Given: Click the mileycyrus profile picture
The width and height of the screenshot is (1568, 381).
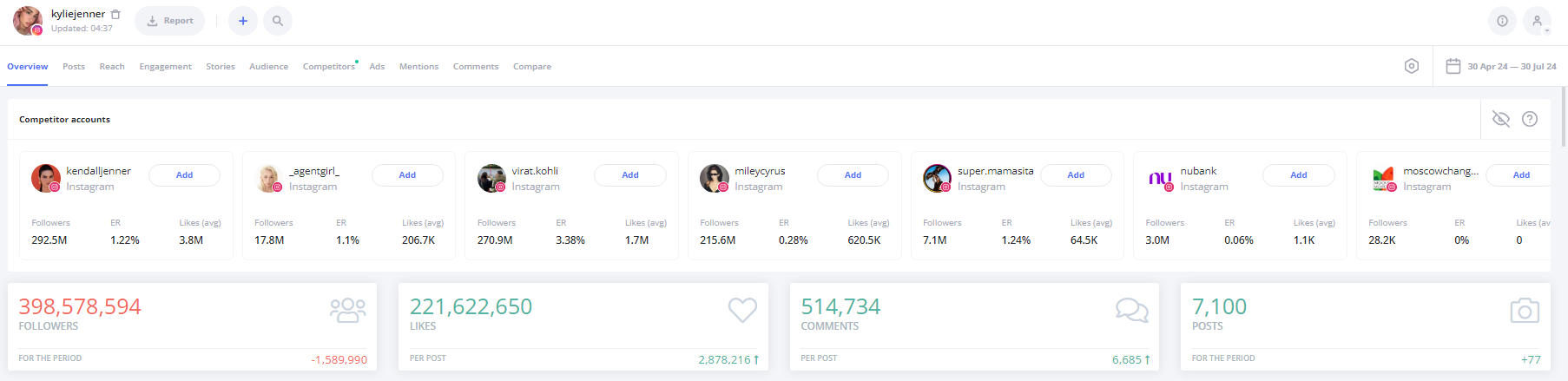Looking at the screenshot, I should [714, 178].
